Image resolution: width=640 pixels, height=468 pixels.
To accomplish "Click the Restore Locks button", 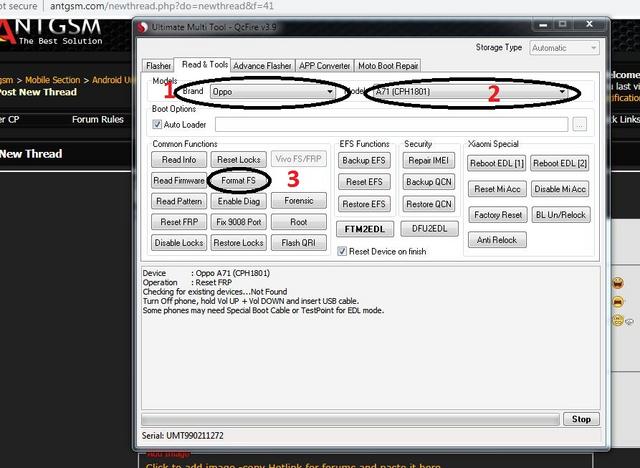I will [x=238, y=243].
